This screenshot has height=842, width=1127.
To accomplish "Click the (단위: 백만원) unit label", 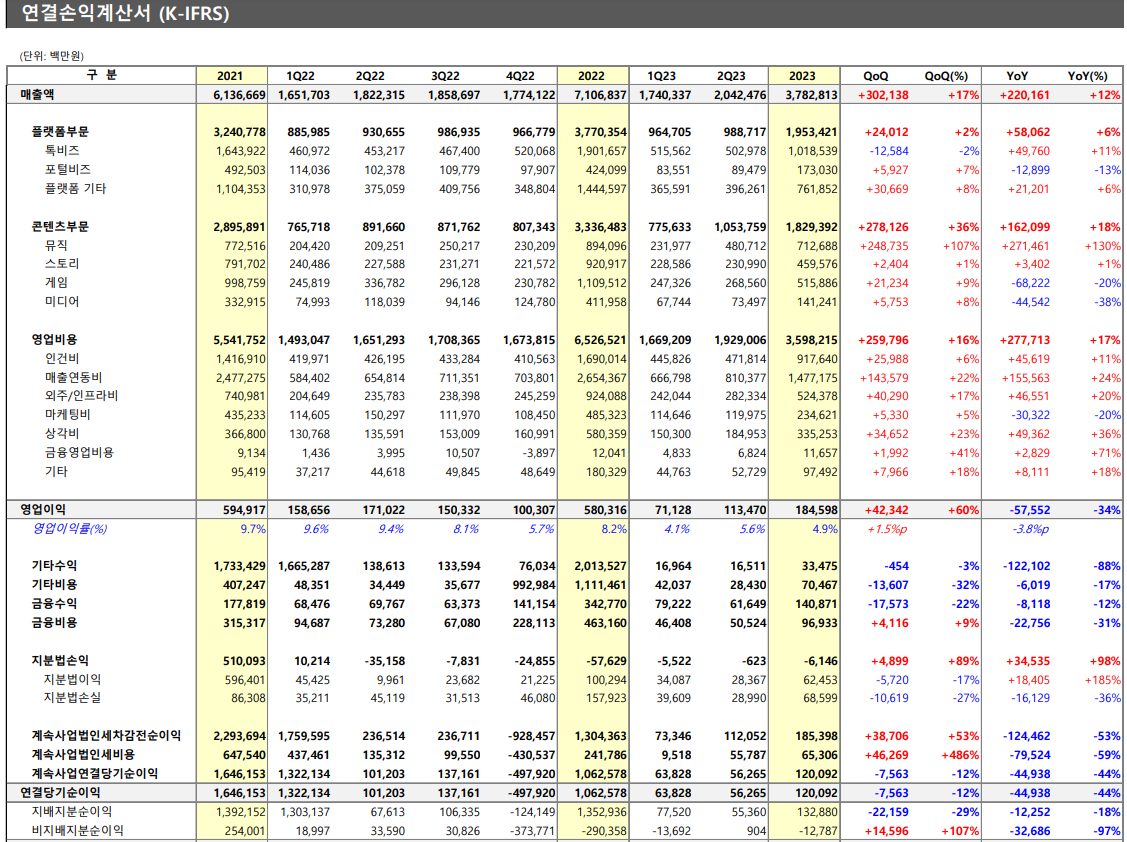I will (51, 56).
